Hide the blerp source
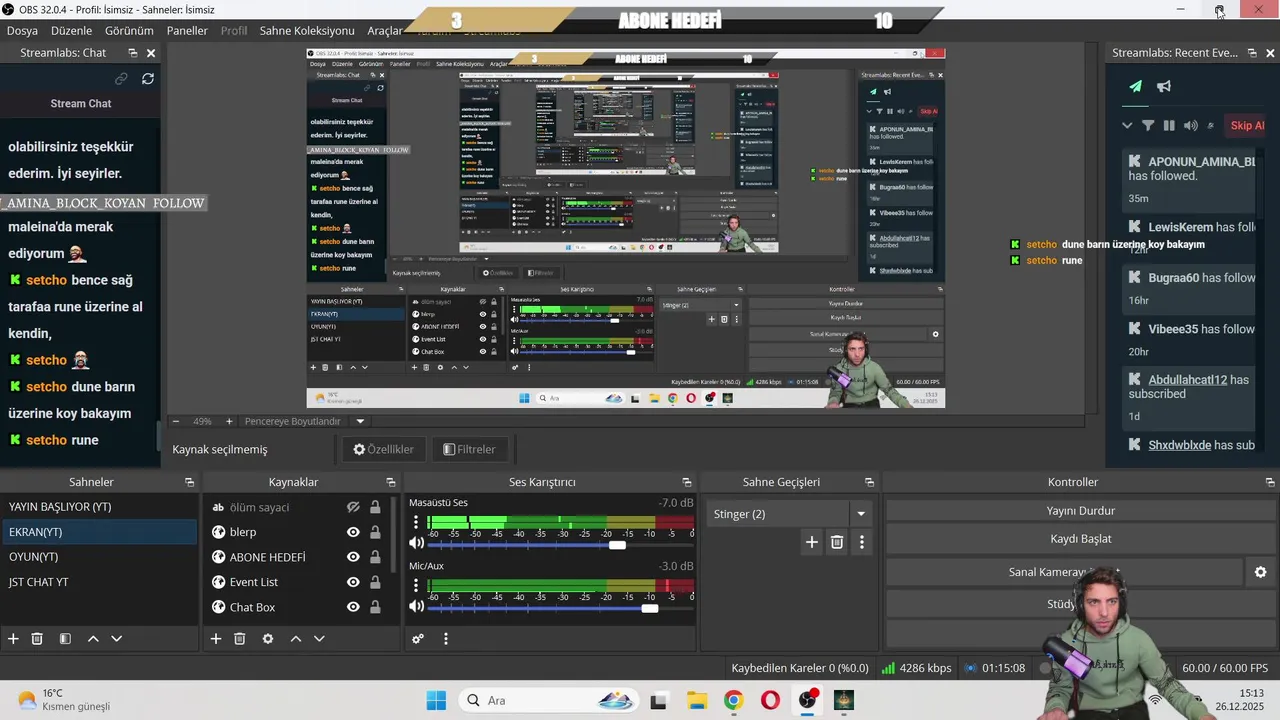 [353, 532]
